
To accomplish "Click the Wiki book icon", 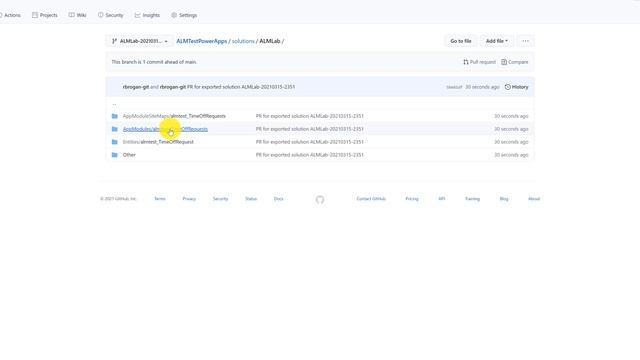I will [71, 15].
